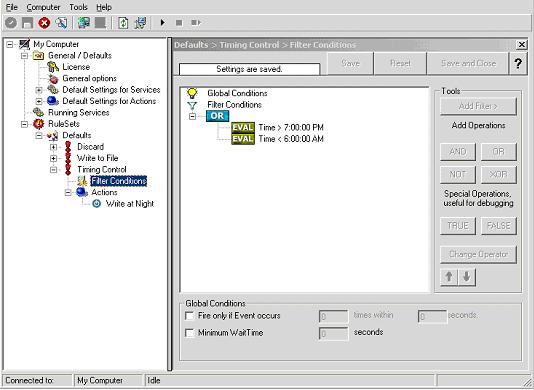Collapse the RuleSets tree node
Viewport: 534px width, 390px height.
coord(25,124)
